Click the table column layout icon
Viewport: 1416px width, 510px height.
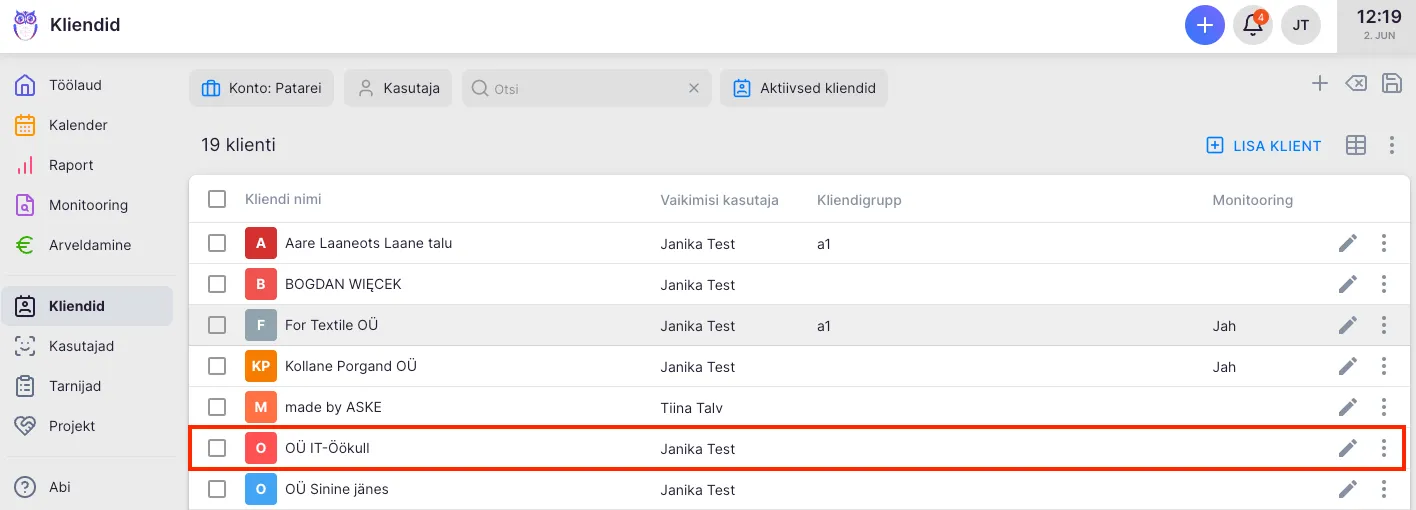click(x=1355, y=146)
